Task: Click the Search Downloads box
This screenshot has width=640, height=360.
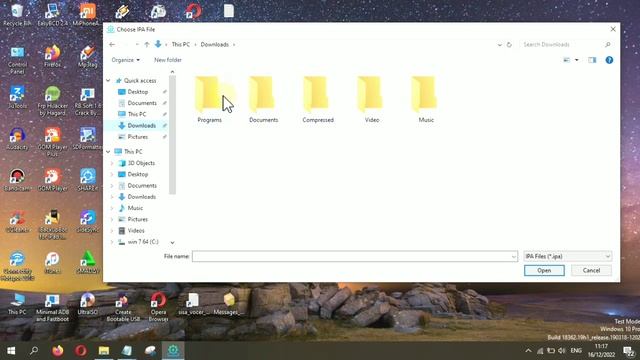Action: pos(561,44)
